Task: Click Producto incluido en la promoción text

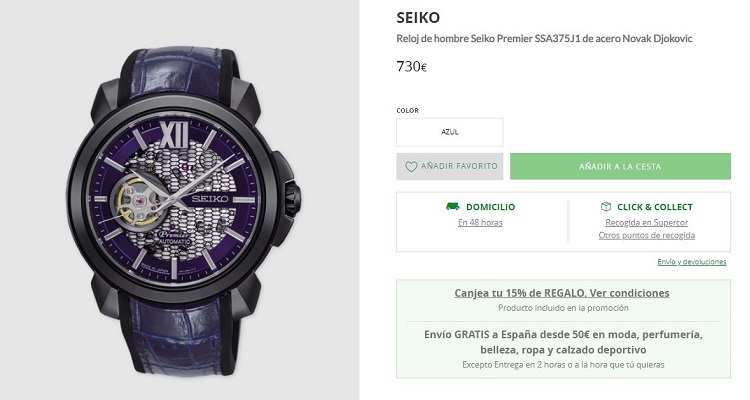Action: 562,308
